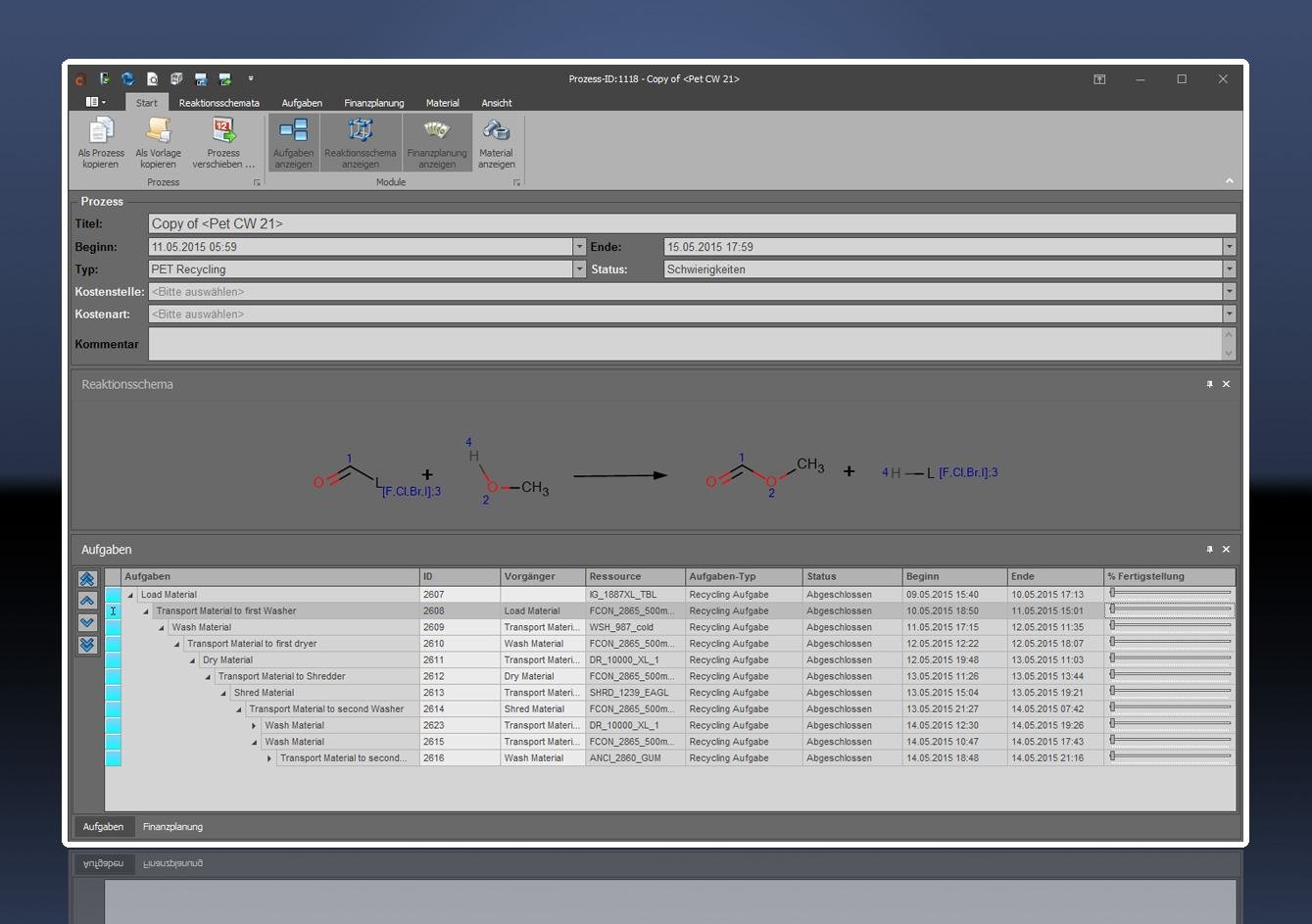This screenshot has height=924, width=1312.
Task: Open Prozess group dialog launcher
Action: coord(257,183)
